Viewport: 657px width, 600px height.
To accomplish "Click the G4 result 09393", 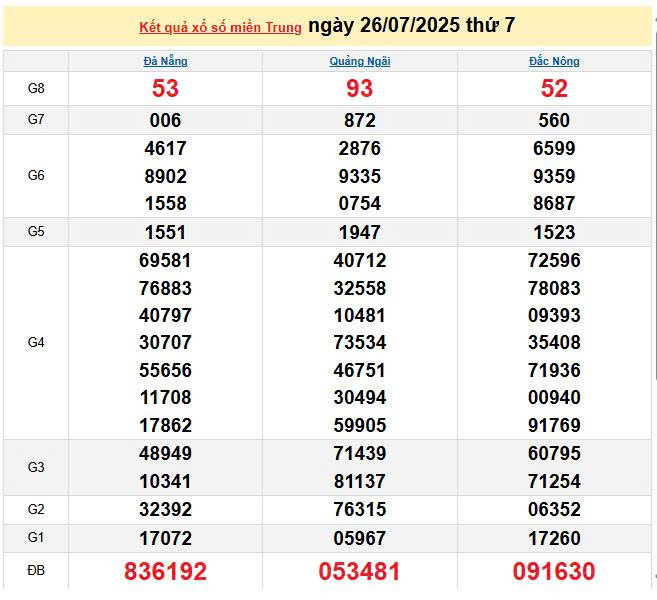I will 554,315.
